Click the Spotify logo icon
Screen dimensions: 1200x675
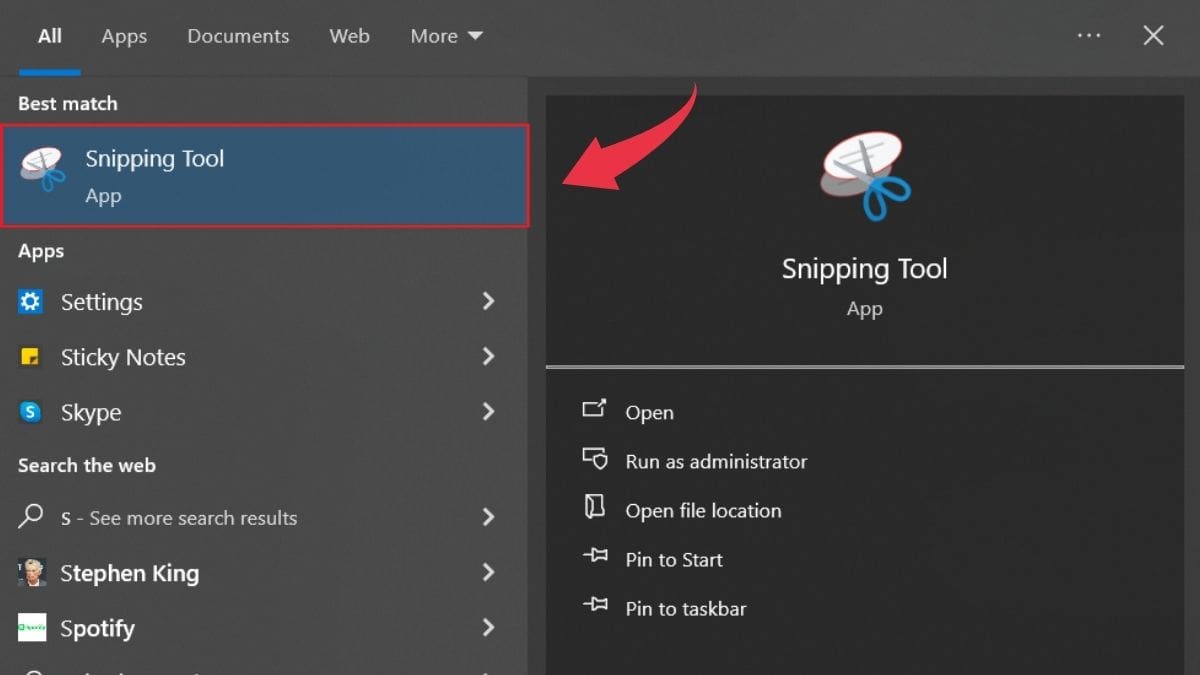point(31,628)
